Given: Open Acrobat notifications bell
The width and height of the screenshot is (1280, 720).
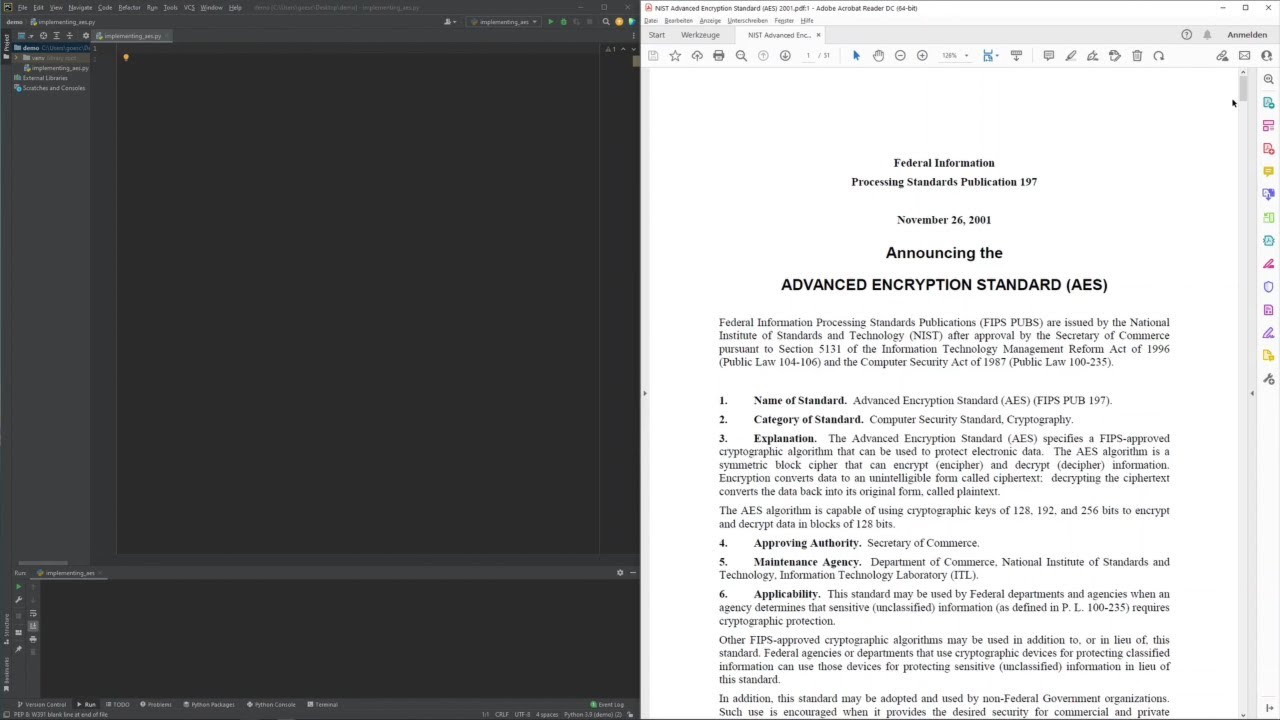Looking at the screenshot, I should pos(1207,35).
